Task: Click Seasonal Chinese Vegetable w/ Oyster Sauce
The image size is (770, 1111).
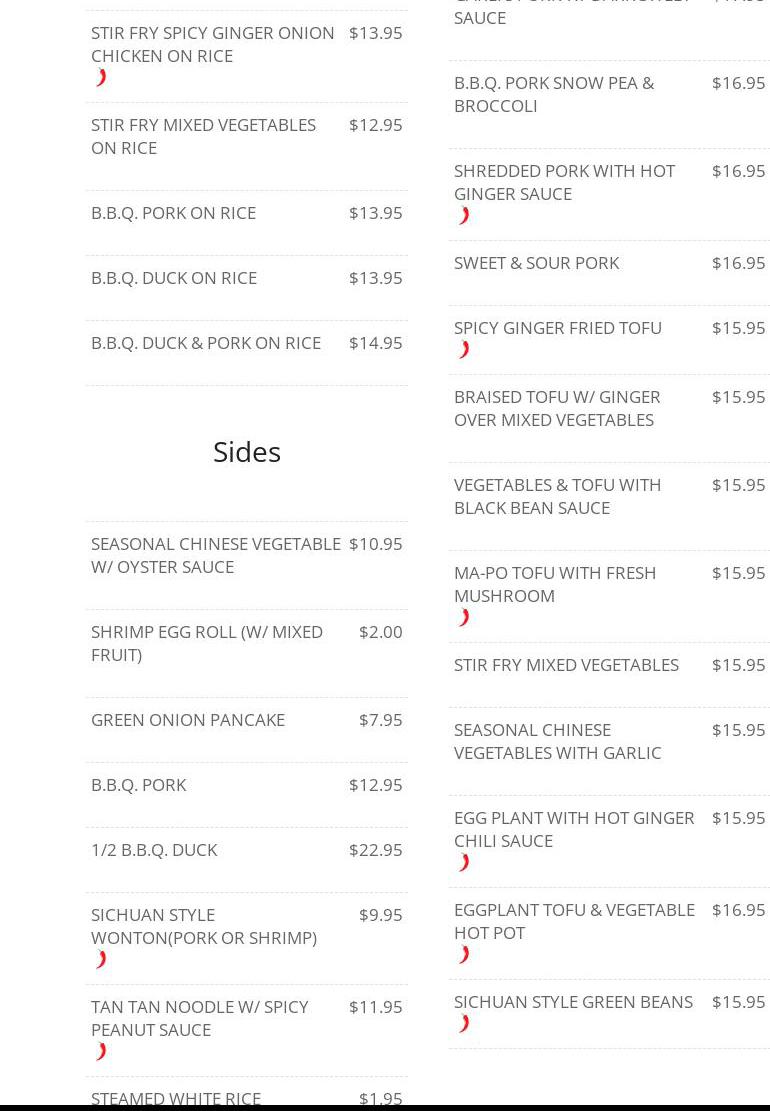Action: click(x=216, y=555)
